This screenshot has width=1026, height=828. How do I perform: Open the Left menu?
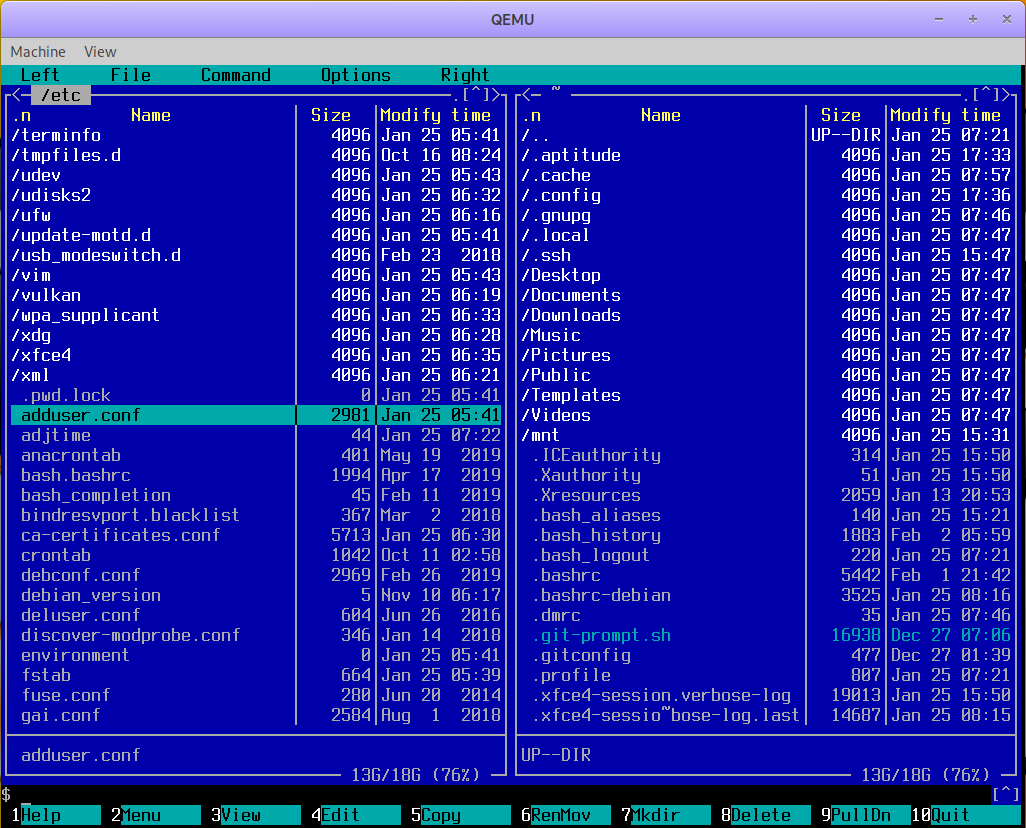coord(40,75)
